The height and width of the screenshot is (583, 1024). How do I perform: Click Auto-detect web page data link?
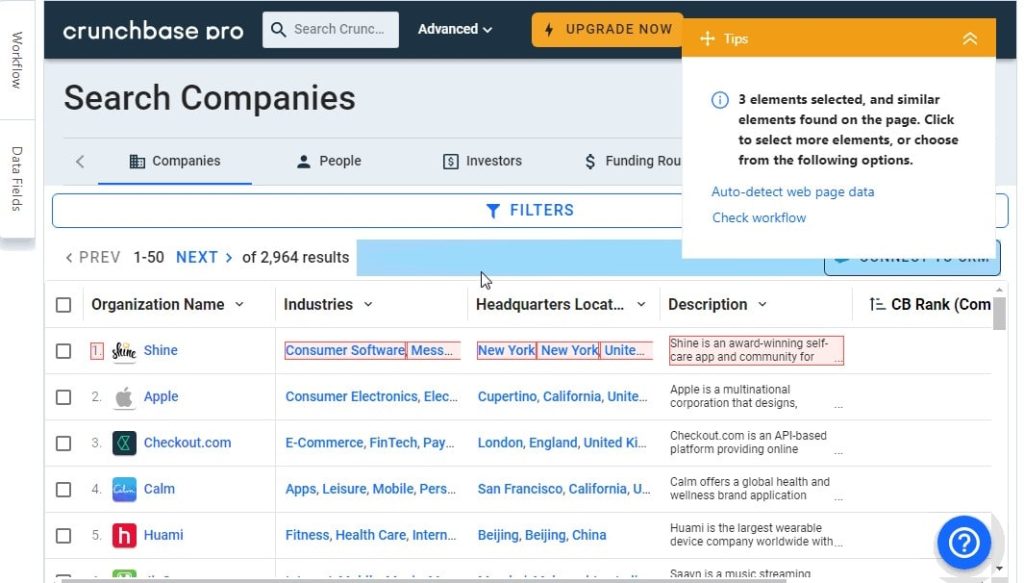[792, 192]
